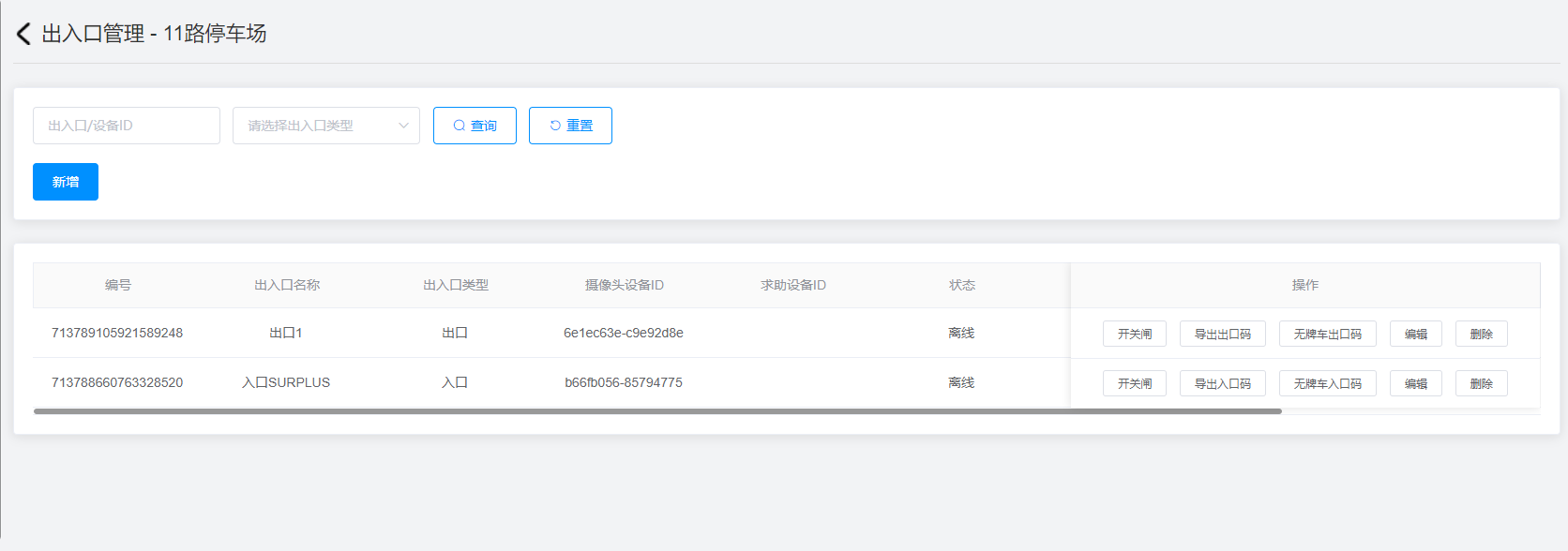
Task: Click the 编号 column header
Action: 118,285
